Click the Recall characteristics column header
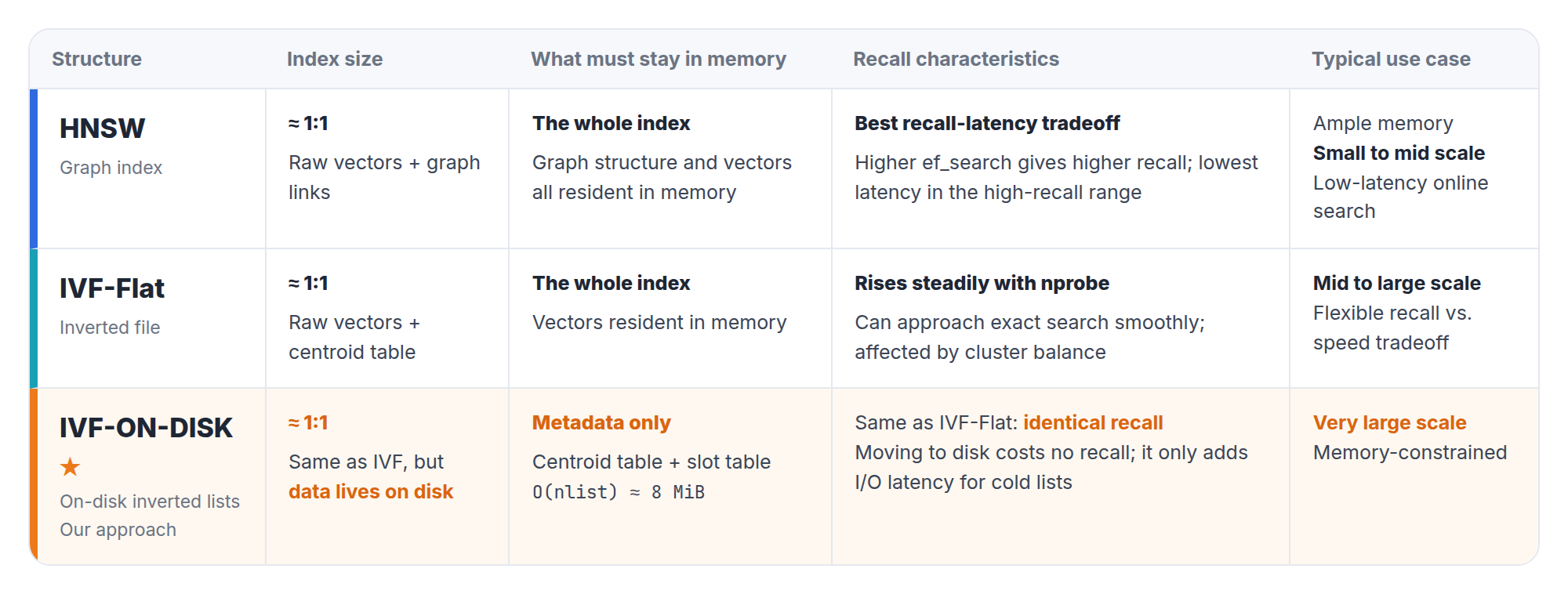The width and height of the screenshot is (1568, 594). click(956, 59)
